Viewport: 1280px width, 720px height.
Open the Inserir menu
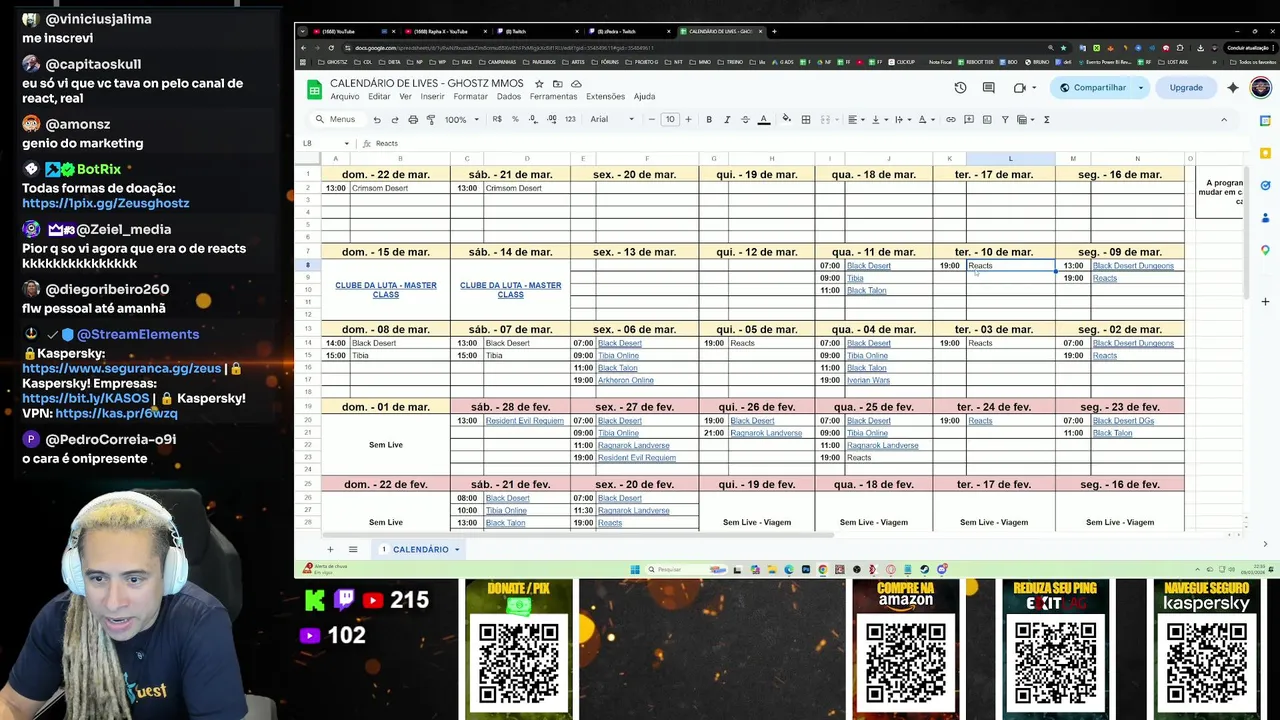pyautogui.click(x=432, y=97)
